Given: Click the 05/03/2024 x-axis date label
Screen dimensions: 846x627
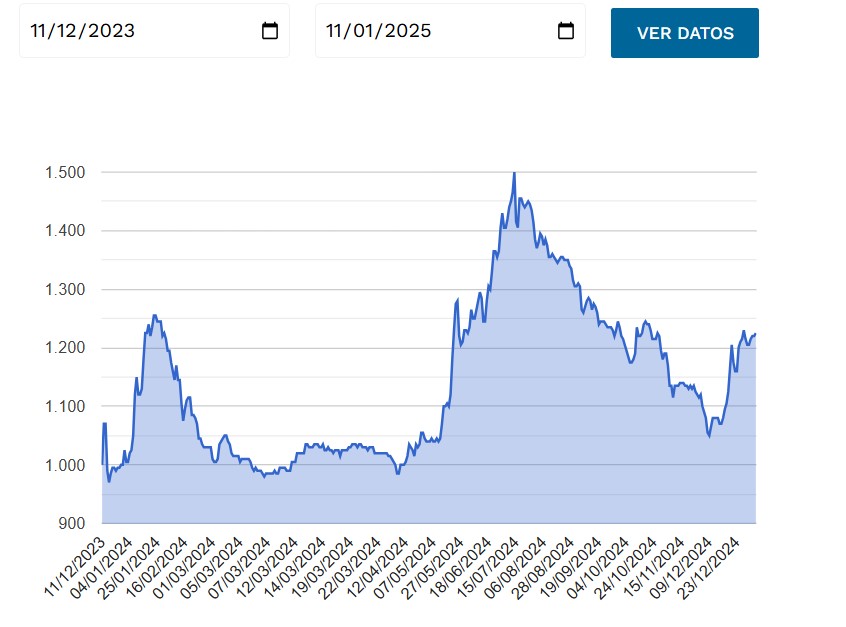Looking at the screenshot, I should pos(213,567).
